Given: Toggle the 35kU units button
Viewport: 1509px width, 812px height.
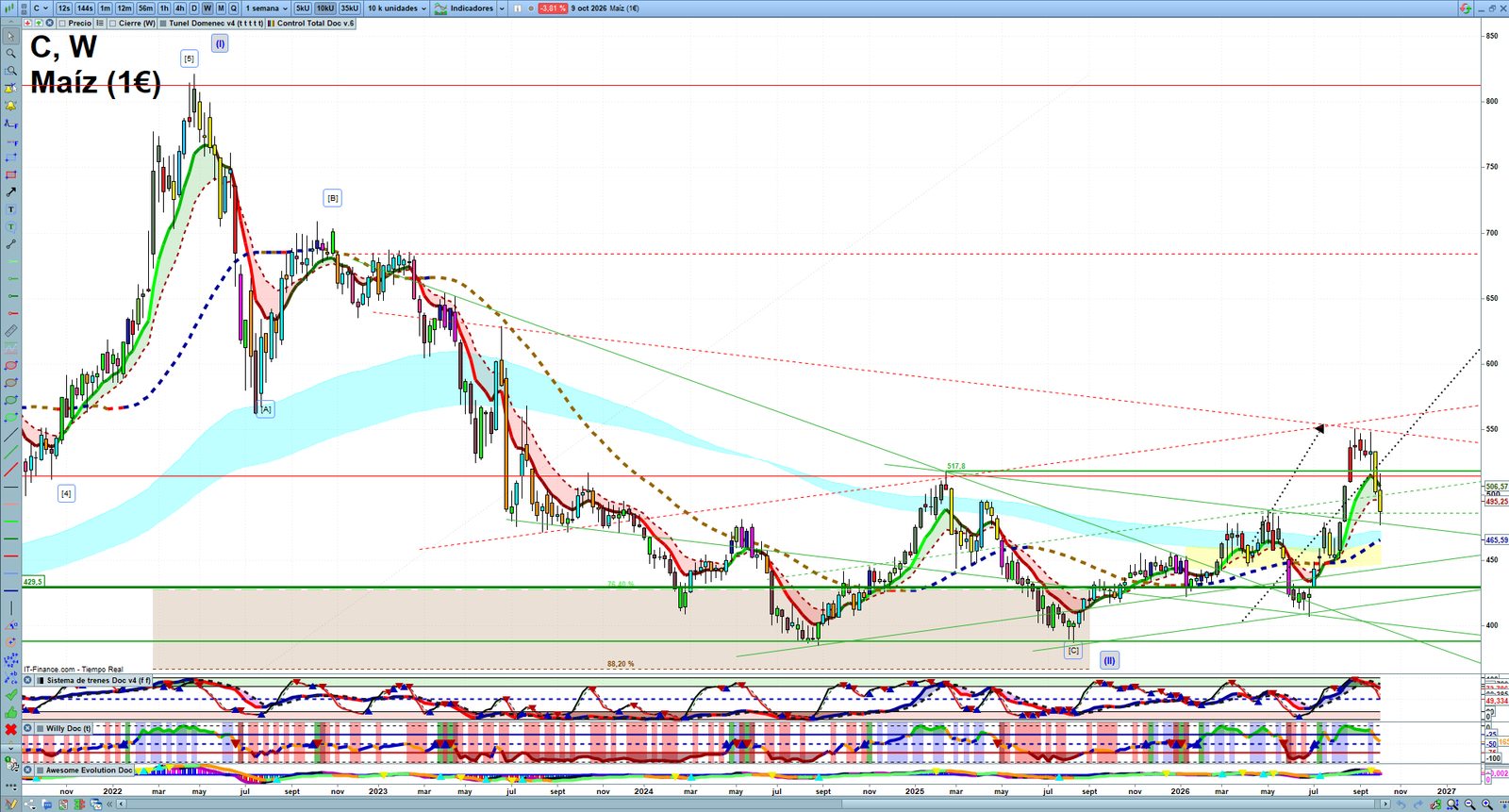Looking at the screenshot, I should pyautogui.click(x=350, y=8).
